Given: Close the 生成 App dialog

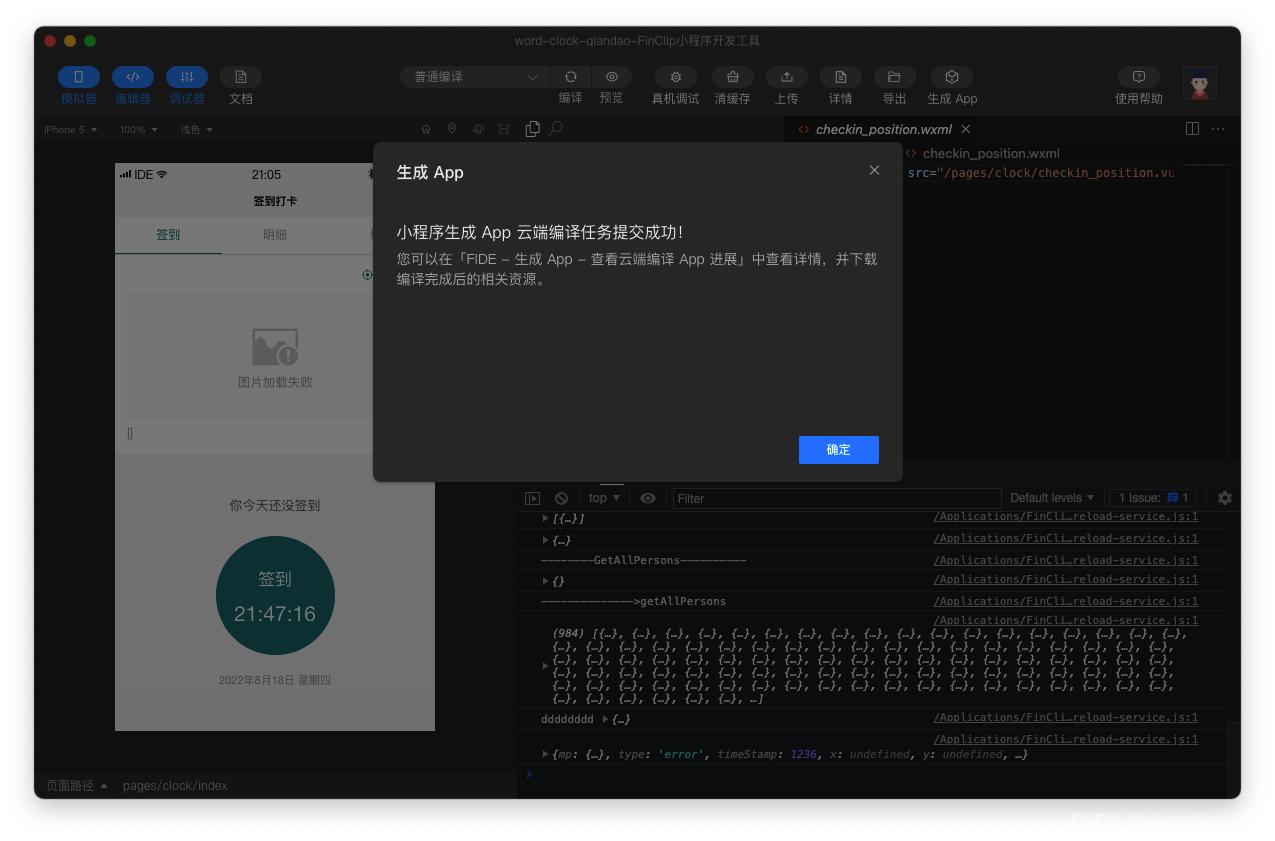Looking at the screenshot, I should 874,171.
